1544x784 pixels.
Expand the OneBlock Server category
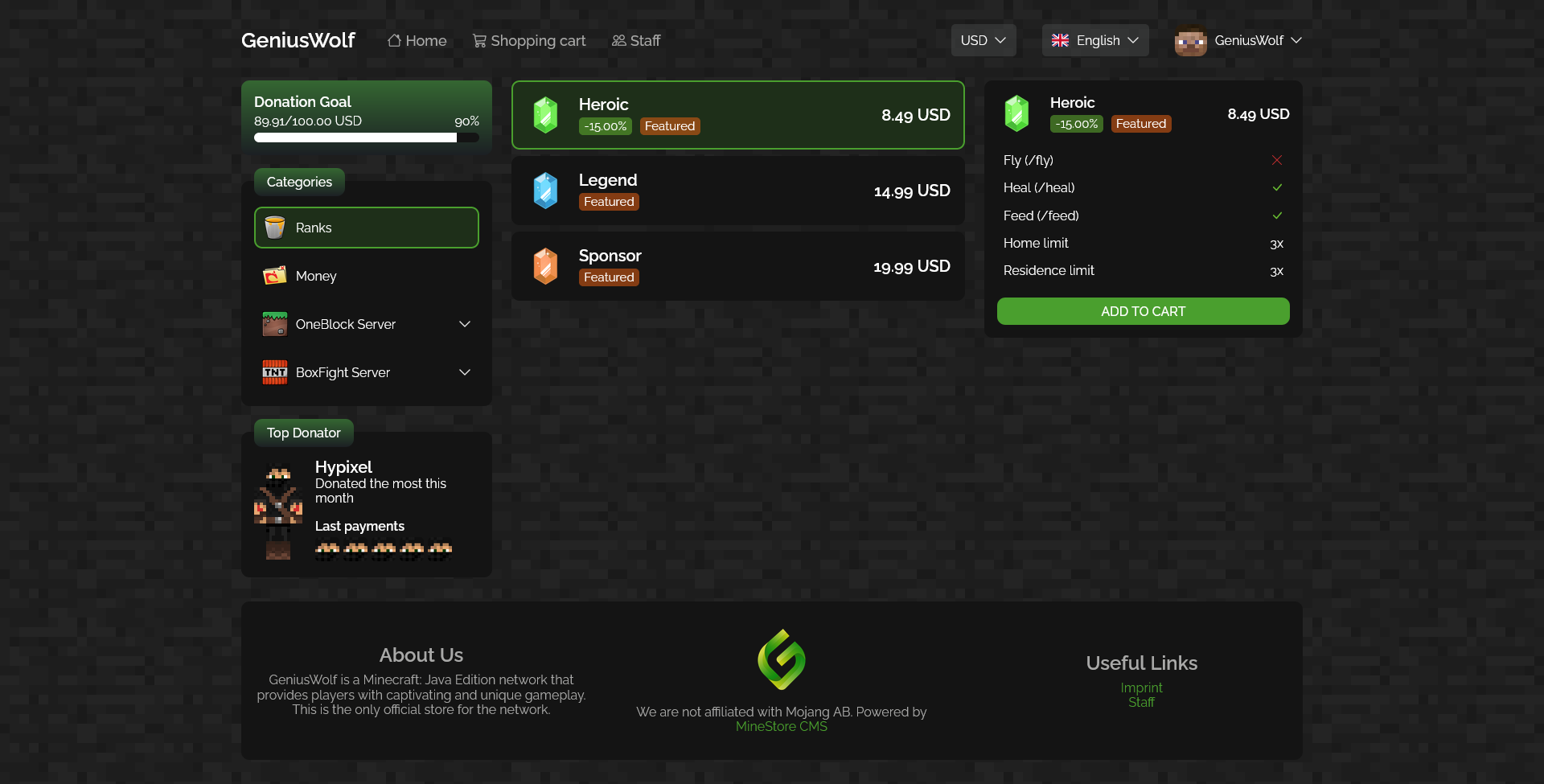(x=465, y=324)
